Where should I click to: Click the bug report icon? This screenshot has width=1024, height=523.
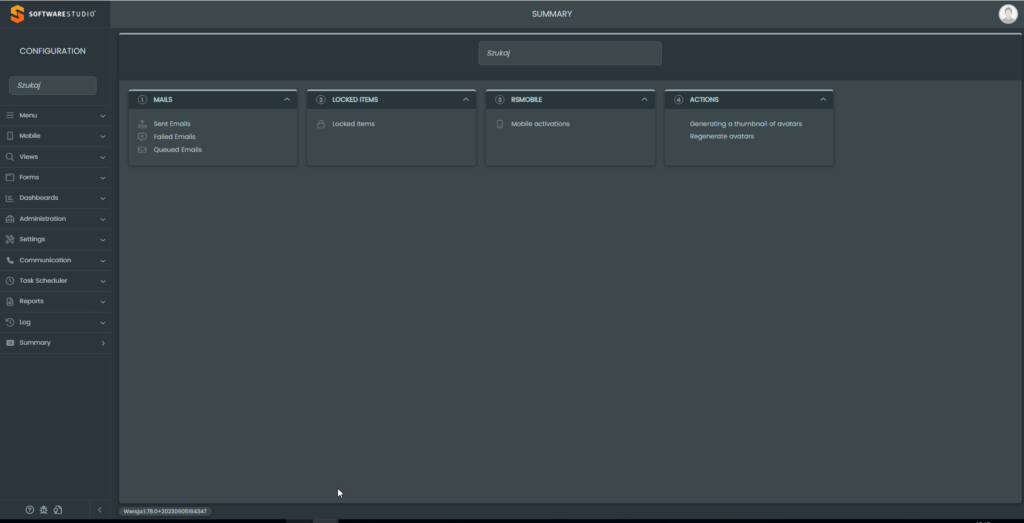pos(44,510)
